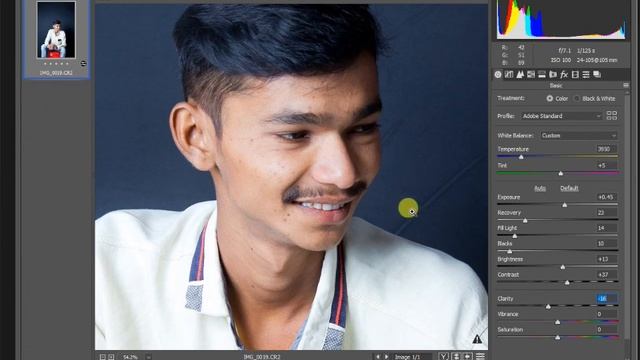Viewport: 640px width, 360px height.
Task: Click the zoom in plus button
Action: tap(111, 357)
